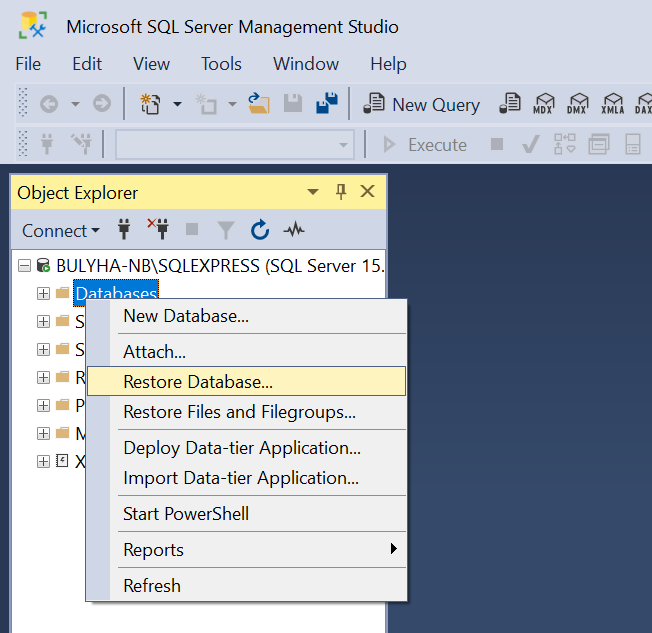
Task: Click the Add New Item icon
Action: [x=206, y=104]
